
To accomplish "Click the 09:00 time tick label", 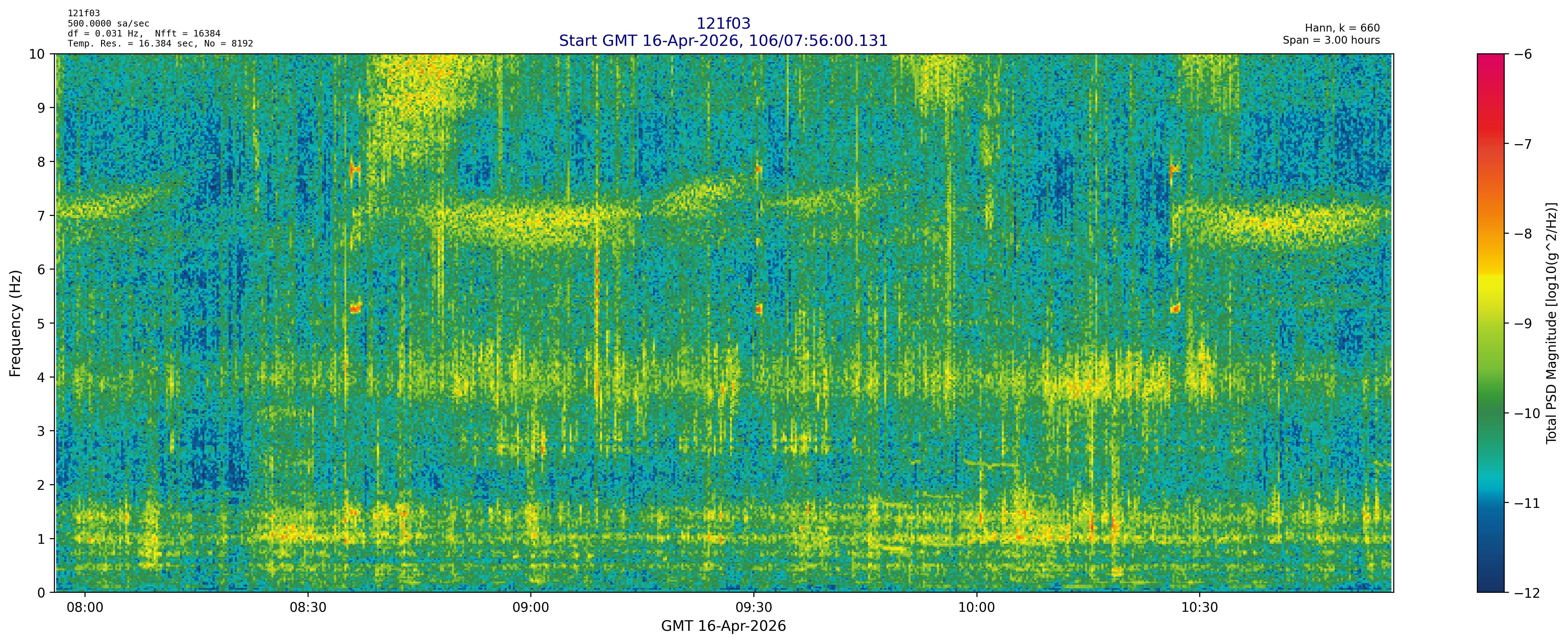I will pyautogui.click(x=531, y=608).
